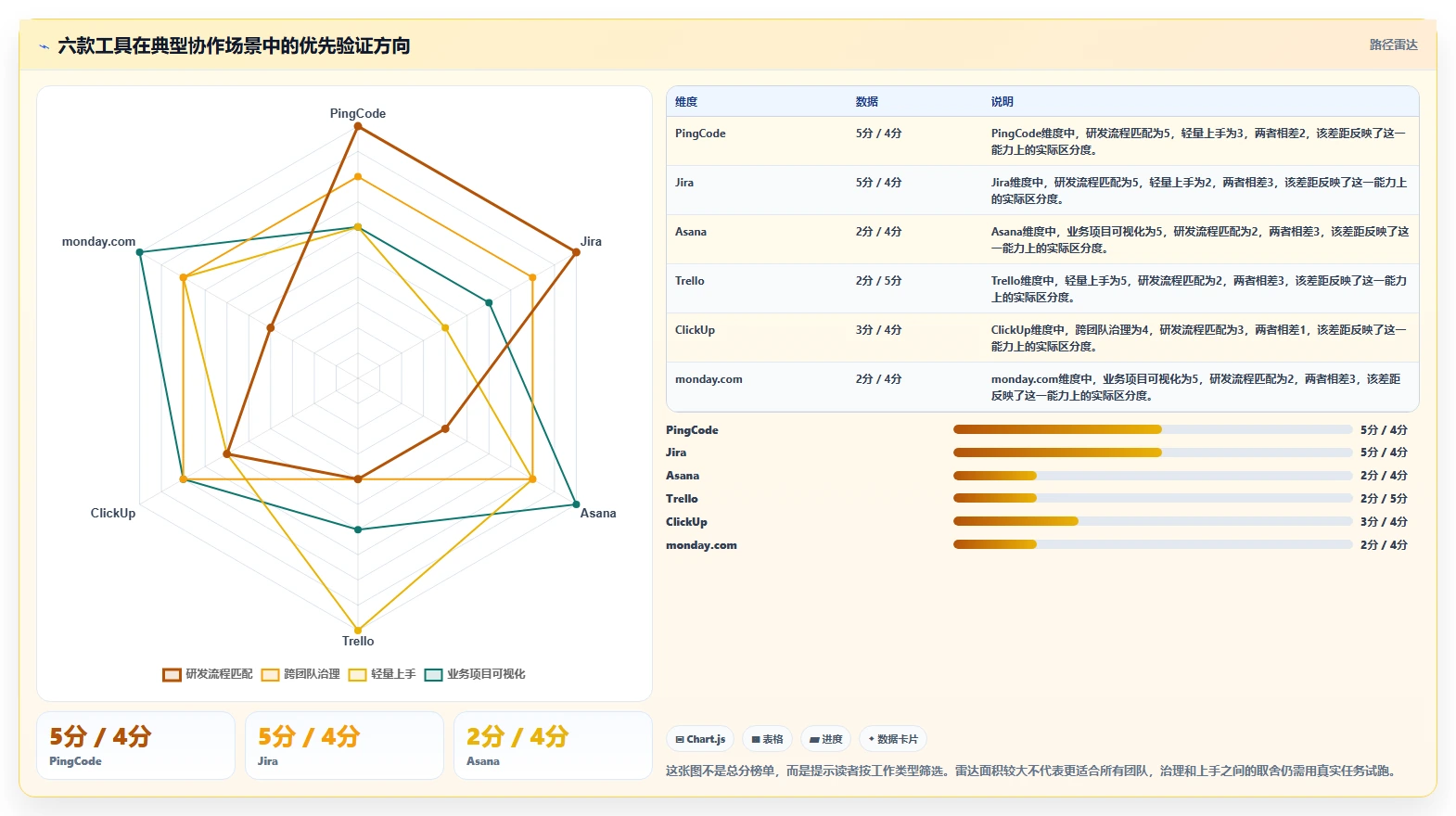Click the ClickUp row name in table

(695, 330)
